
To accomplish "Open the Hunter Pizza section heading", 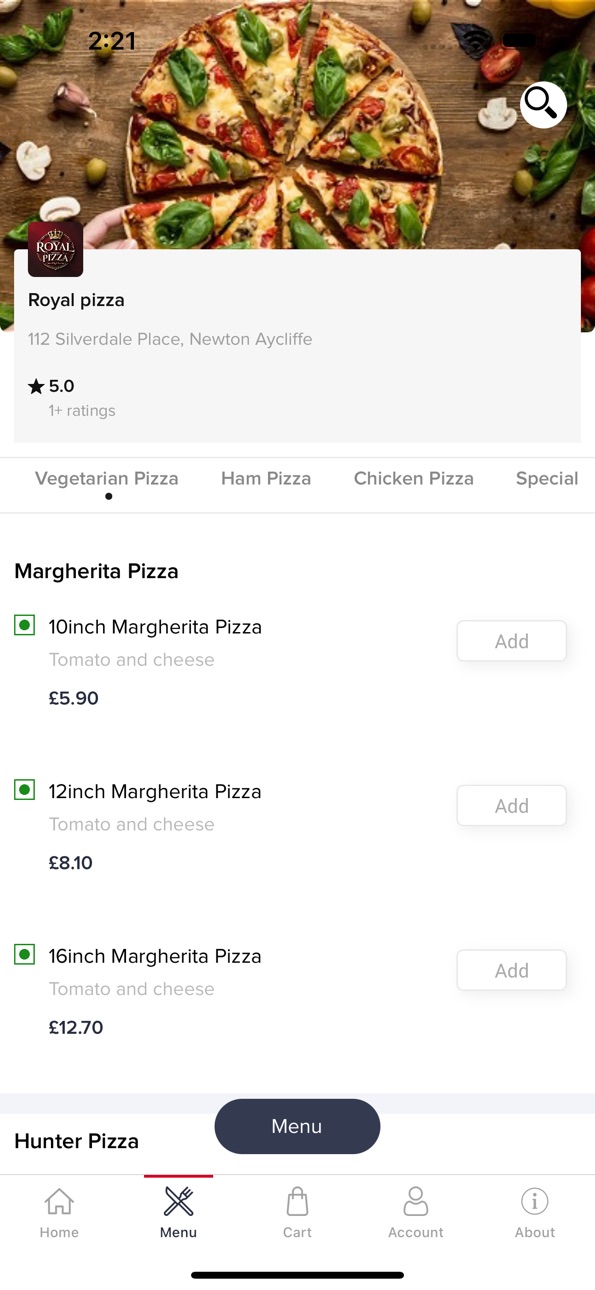I will 77,1141.
